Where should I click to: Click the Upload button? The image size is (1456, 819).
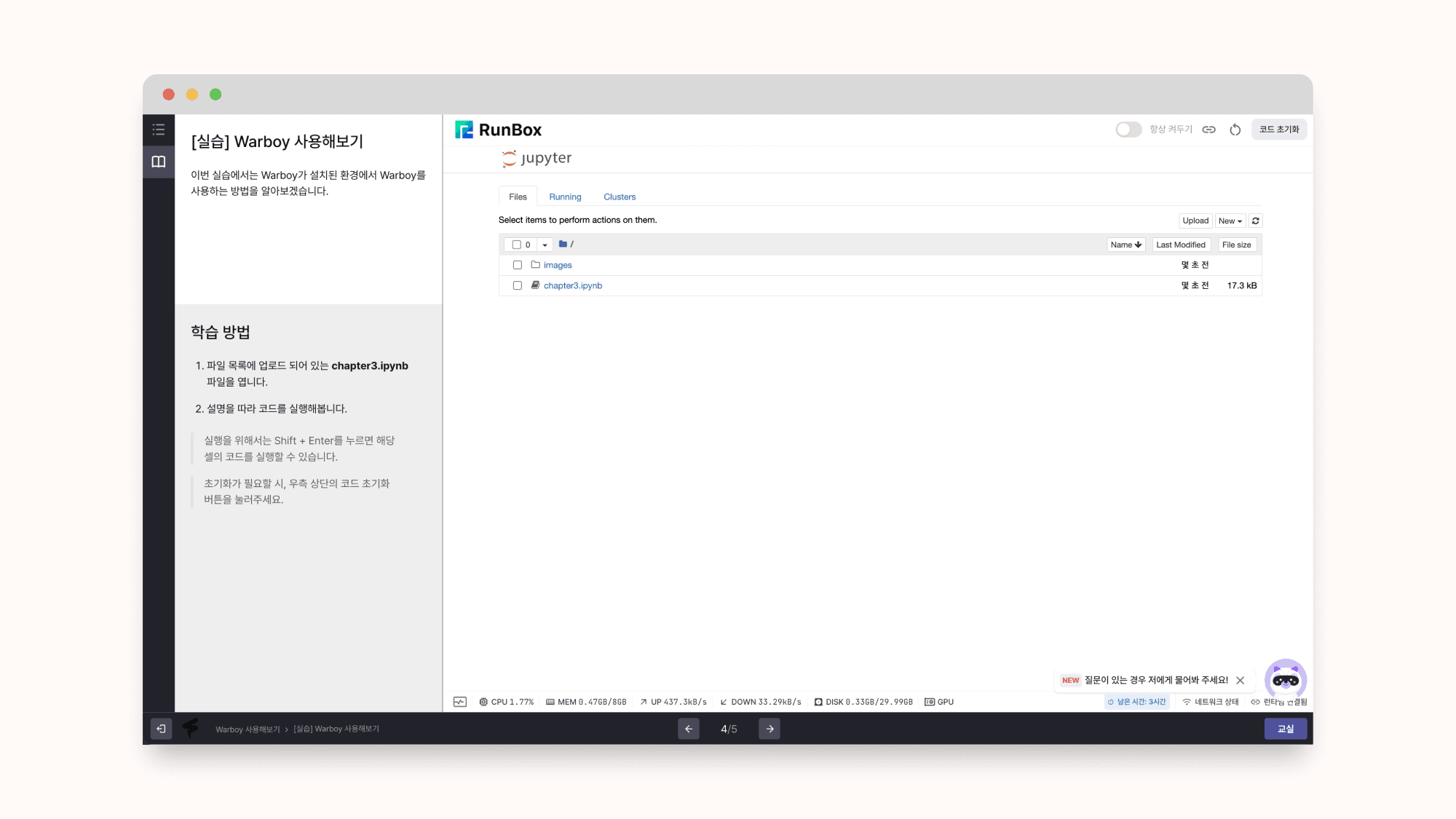pyautogui.click(x=1195, y=221)
